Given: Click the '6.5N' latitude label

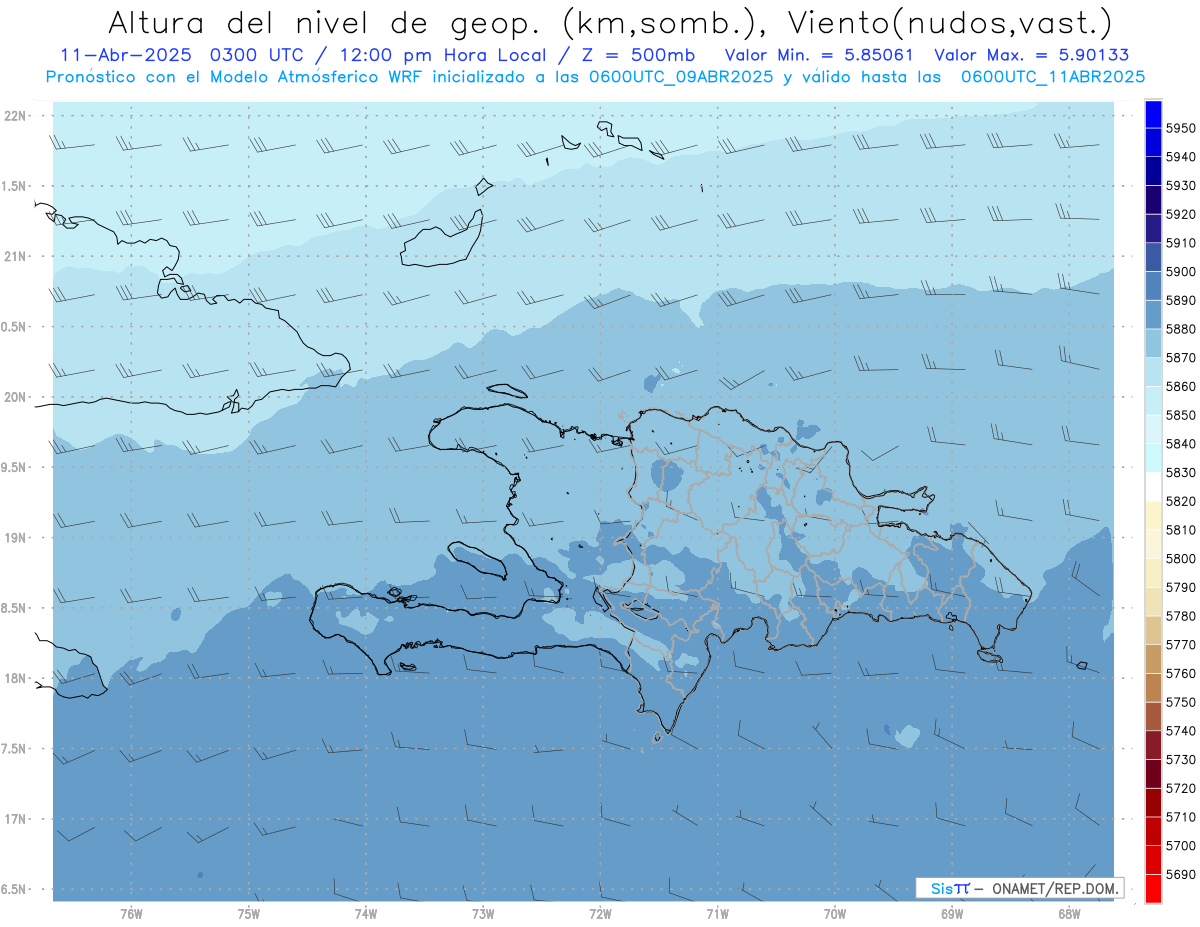Looking at the screenshot, I should point(14,889).
